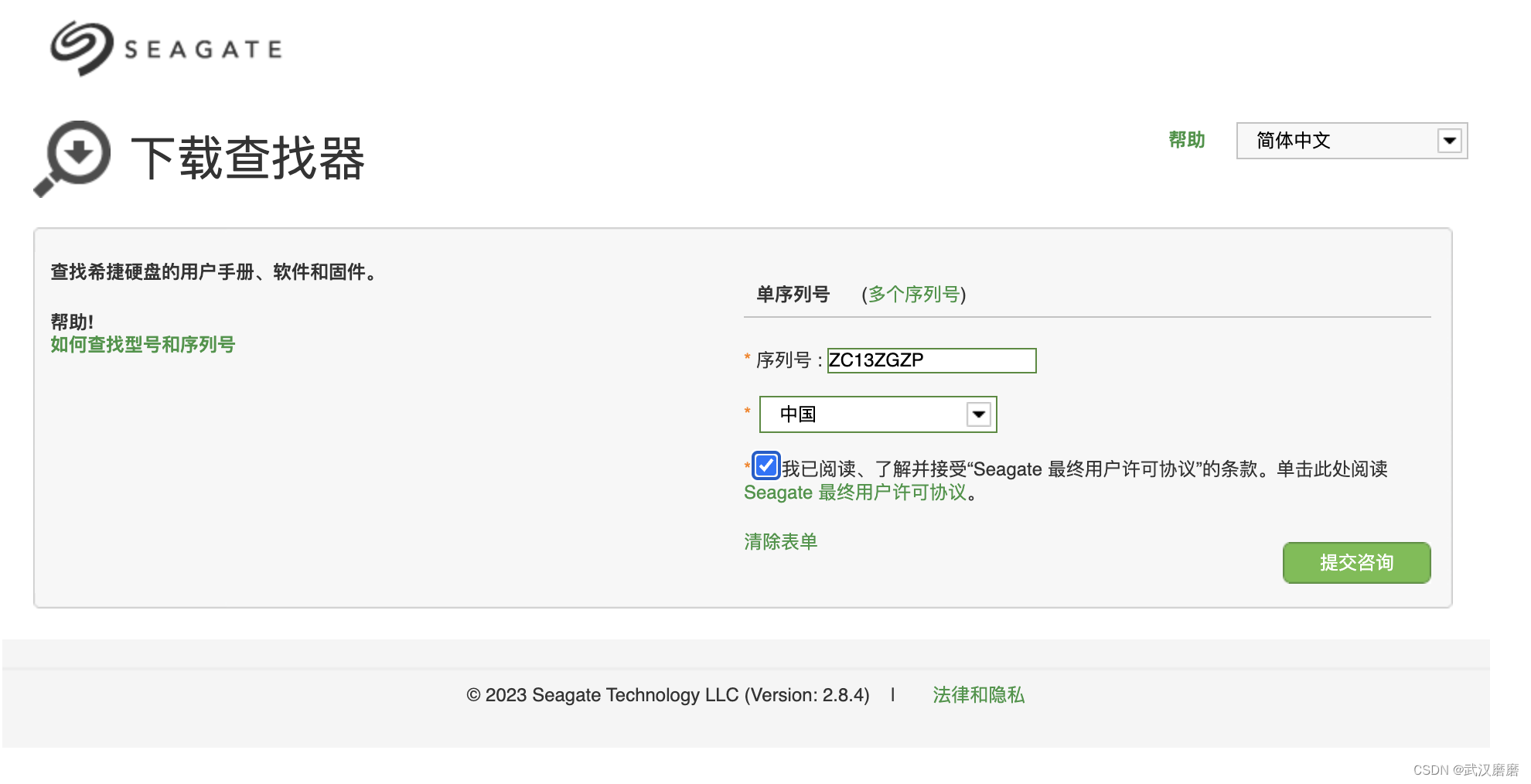Image resolution: width=1531 pixels, height=784 pixels.
Task: Switch to 多个序列号 tab
Action: [914, 295]
